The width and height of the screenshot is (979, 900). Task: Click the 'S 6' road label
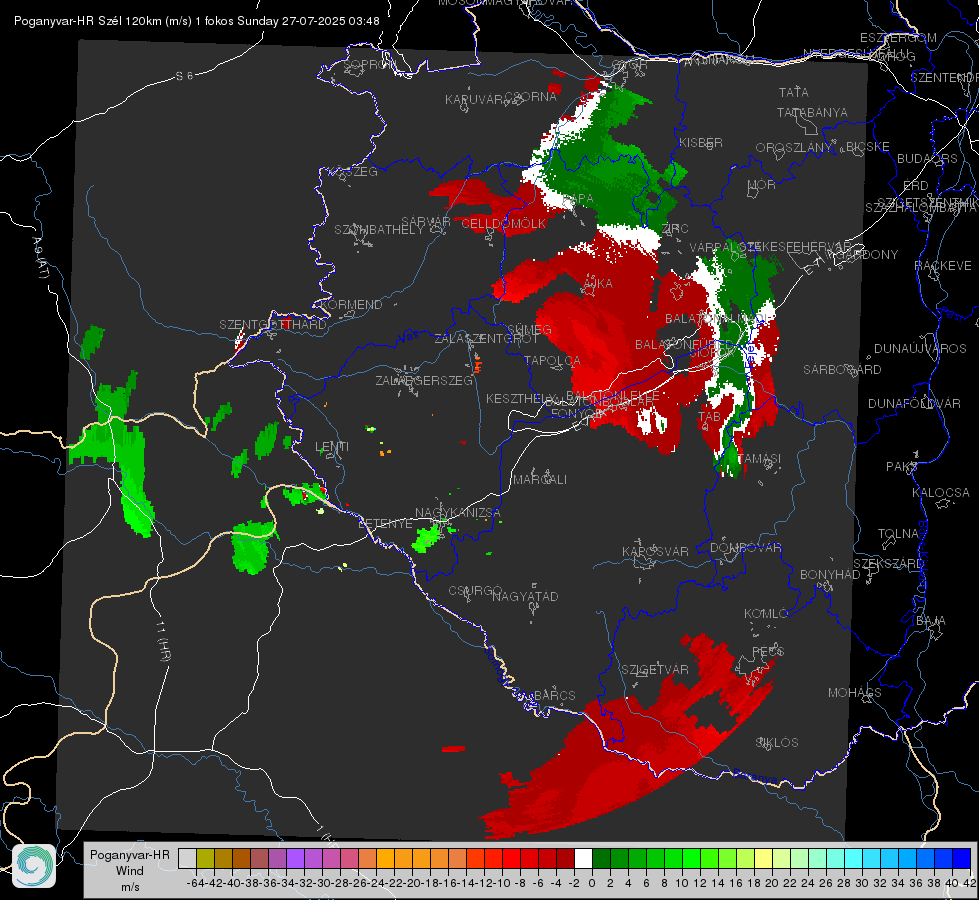[x=184, y=76]
